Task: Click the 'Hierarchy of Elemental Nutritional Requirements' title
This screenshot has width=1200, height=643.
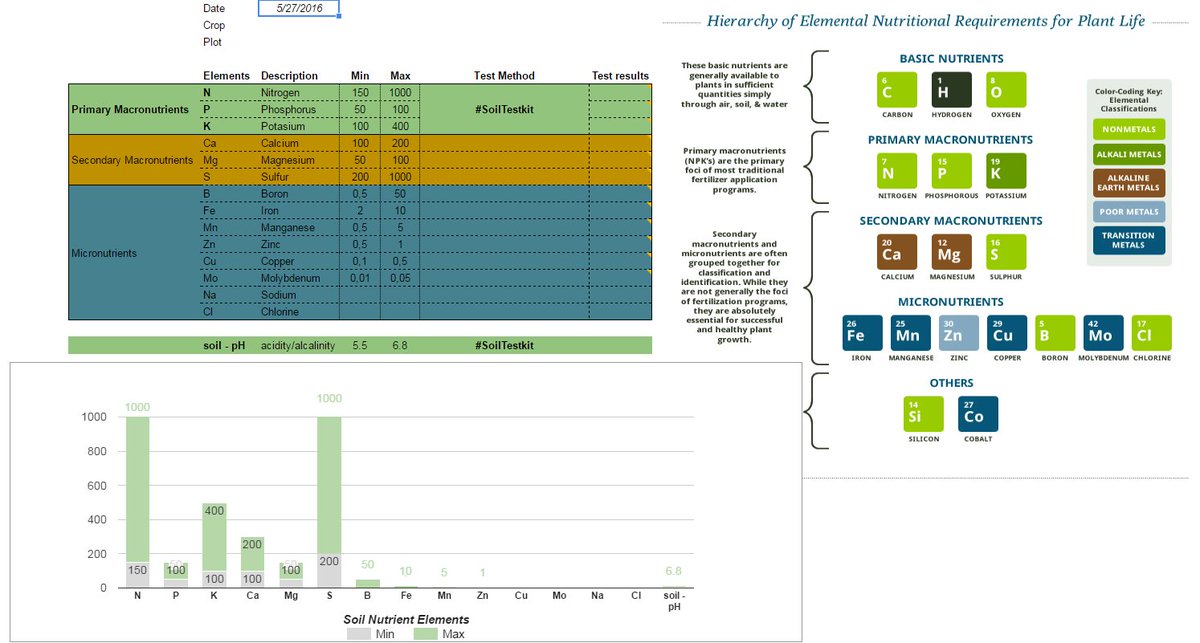Action: coord(926,20)
